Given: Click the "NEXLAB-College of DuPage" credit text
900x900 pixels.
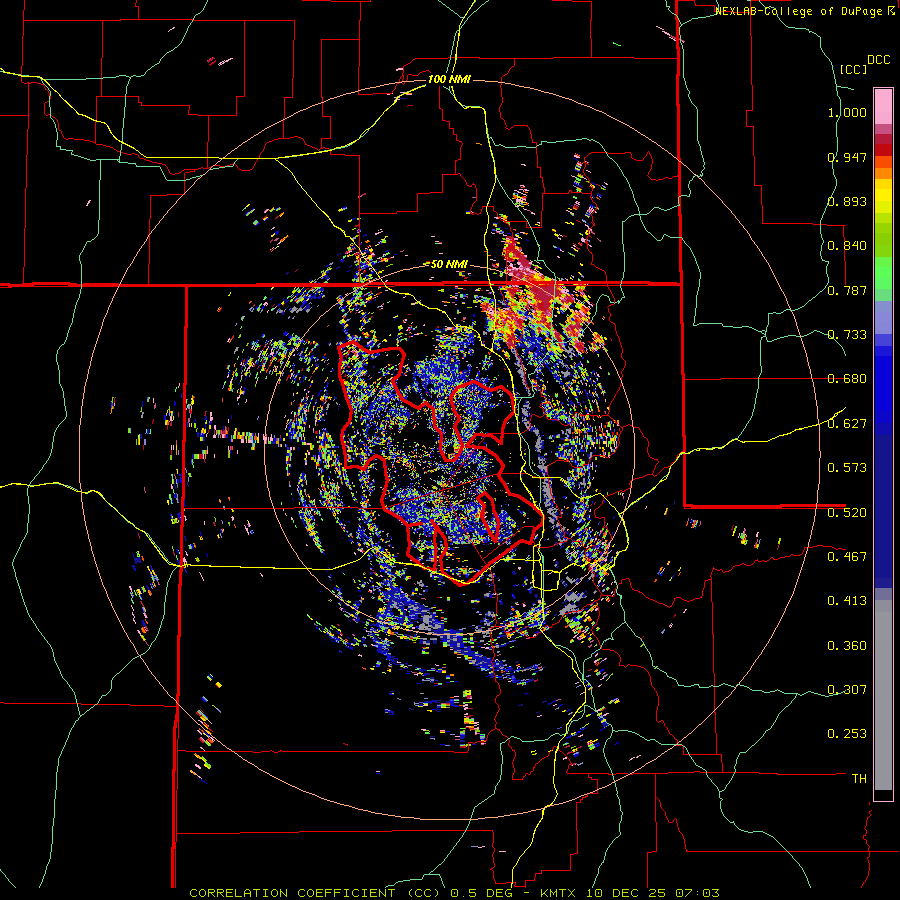Looking at the screenshot, I should pos(799,11).
